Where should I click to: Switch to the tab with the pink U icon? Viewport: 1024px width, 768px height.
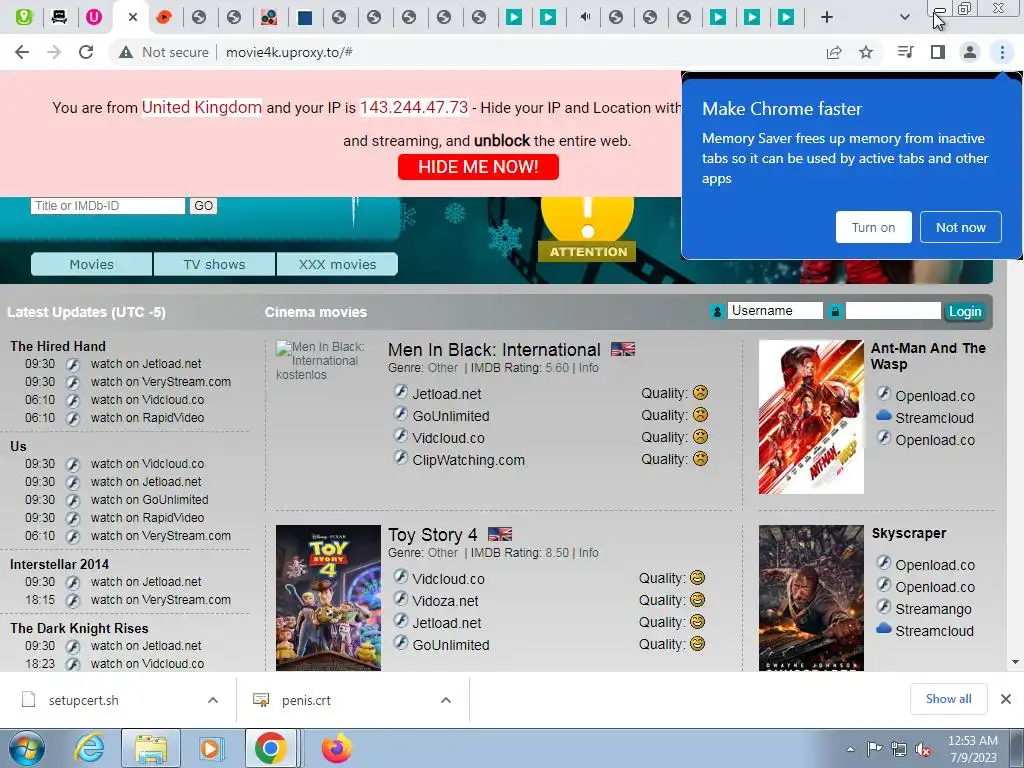tap(94, 18)
